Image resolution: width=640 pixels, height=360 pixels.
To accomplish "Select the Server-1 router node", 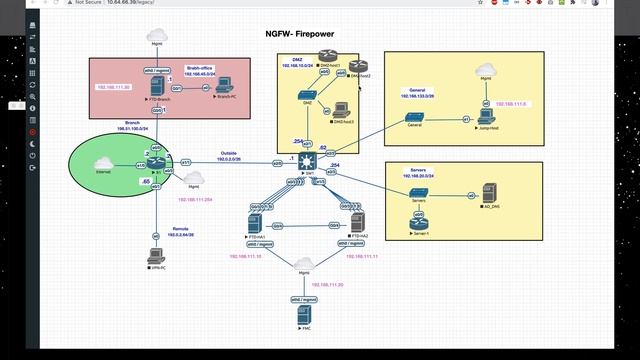I will [x=419, y=224].
